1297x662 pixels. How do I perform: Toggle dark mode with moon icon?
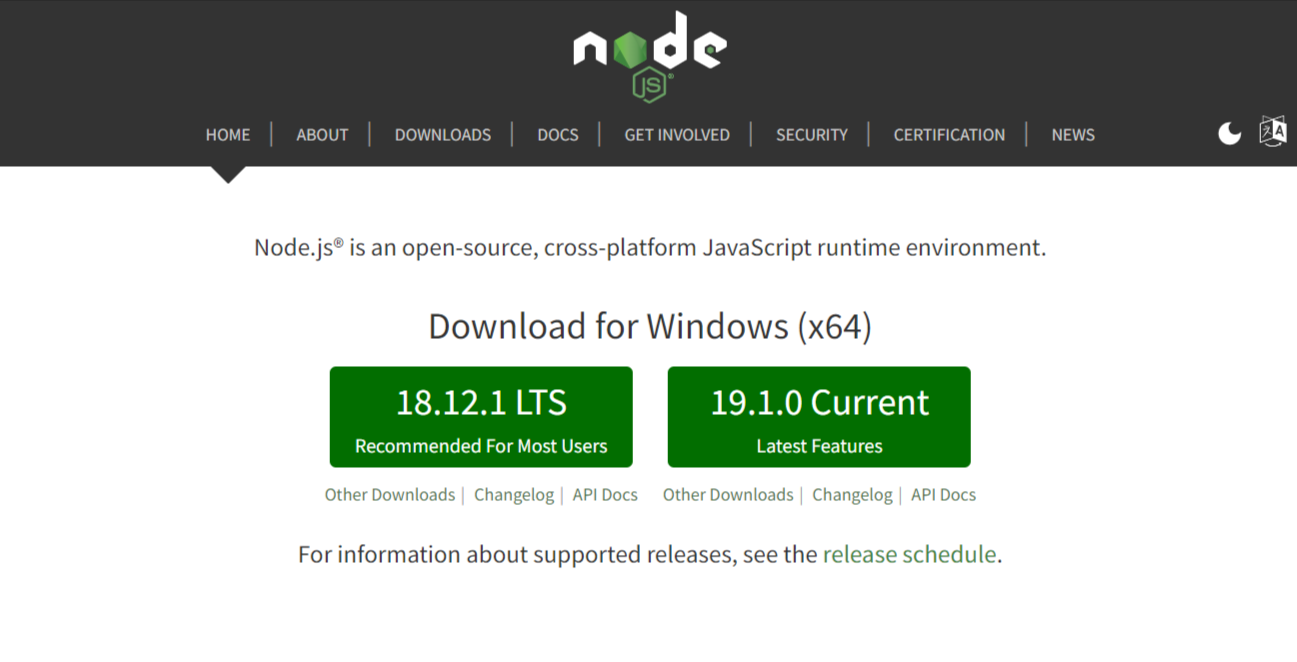coord(1229,133)
